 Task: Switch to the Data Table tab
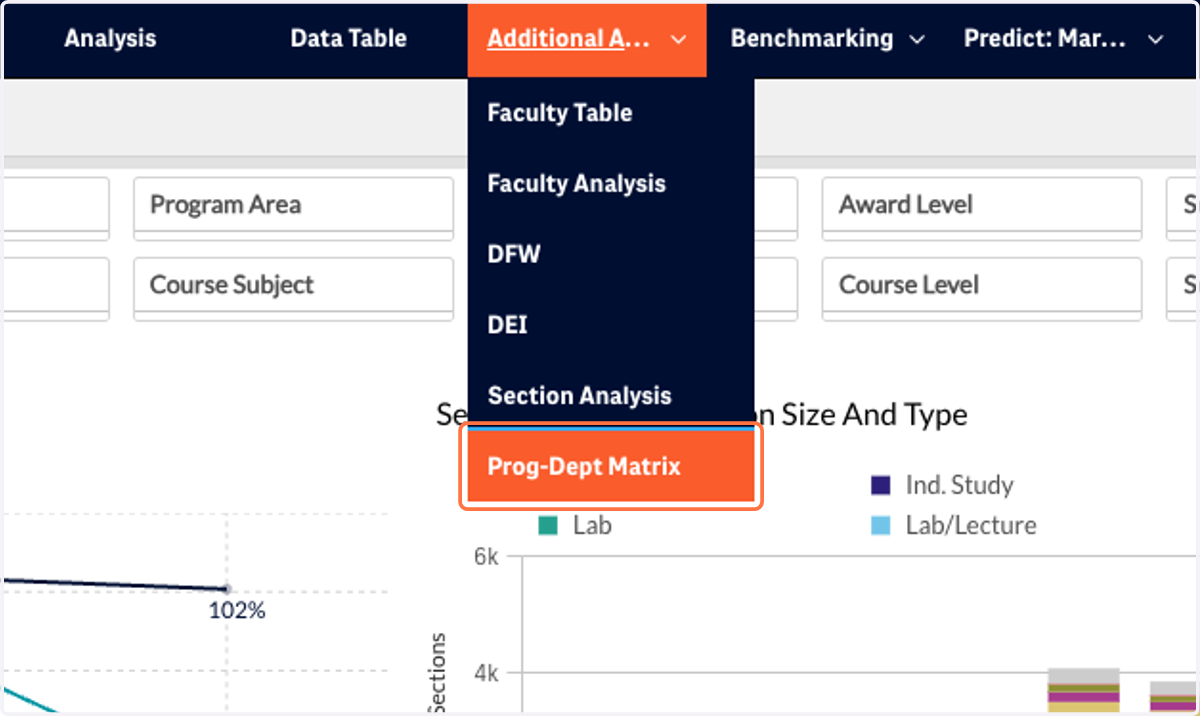tap(348, 39)
